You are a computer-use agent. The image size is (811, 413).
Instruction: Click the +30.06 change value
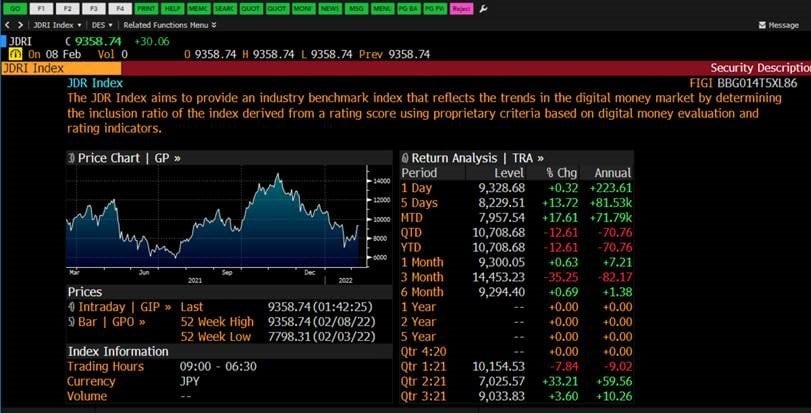152,41
